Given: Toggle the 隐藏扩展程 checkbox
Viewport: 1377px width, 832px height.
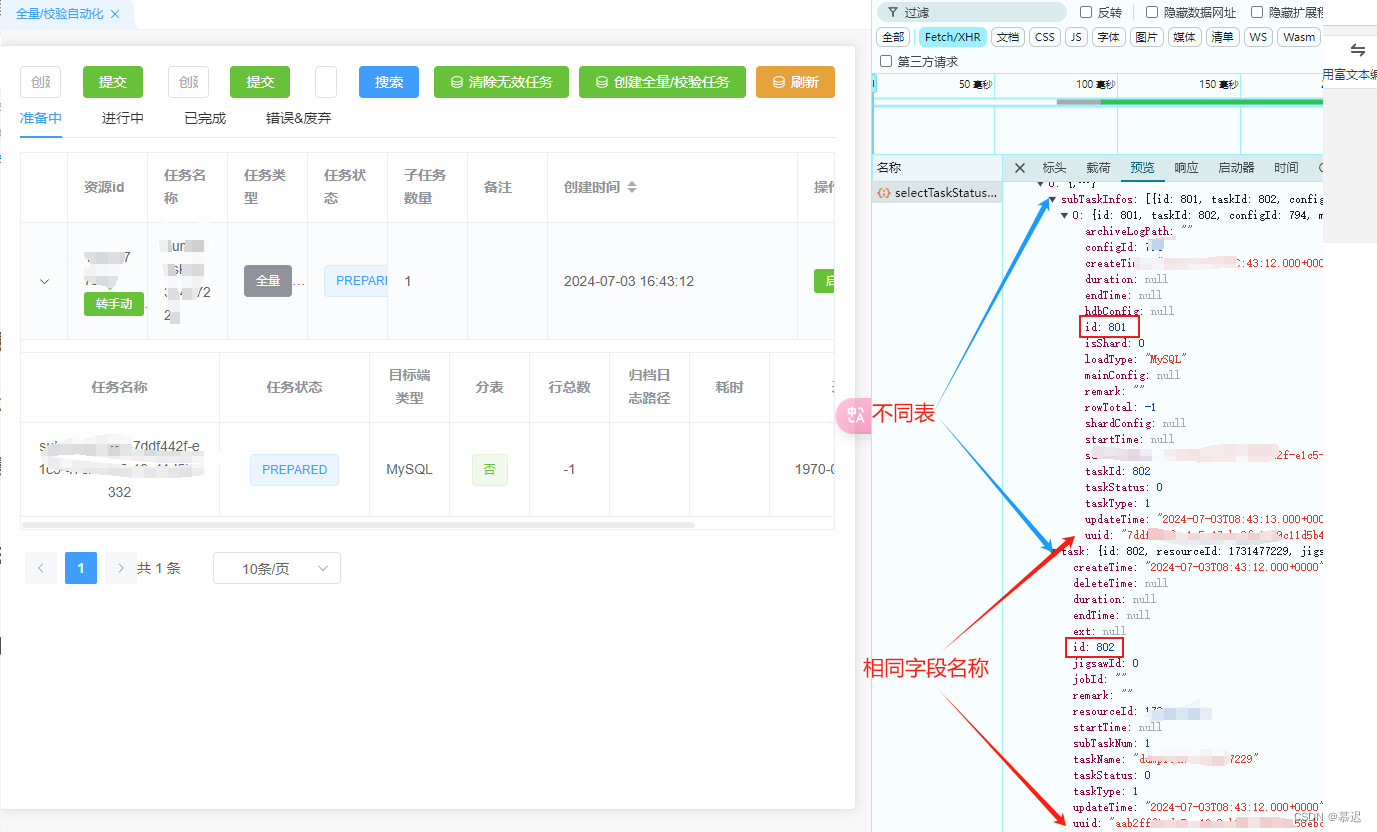Looking at the screenshot, I should [x=1257, y=13].
